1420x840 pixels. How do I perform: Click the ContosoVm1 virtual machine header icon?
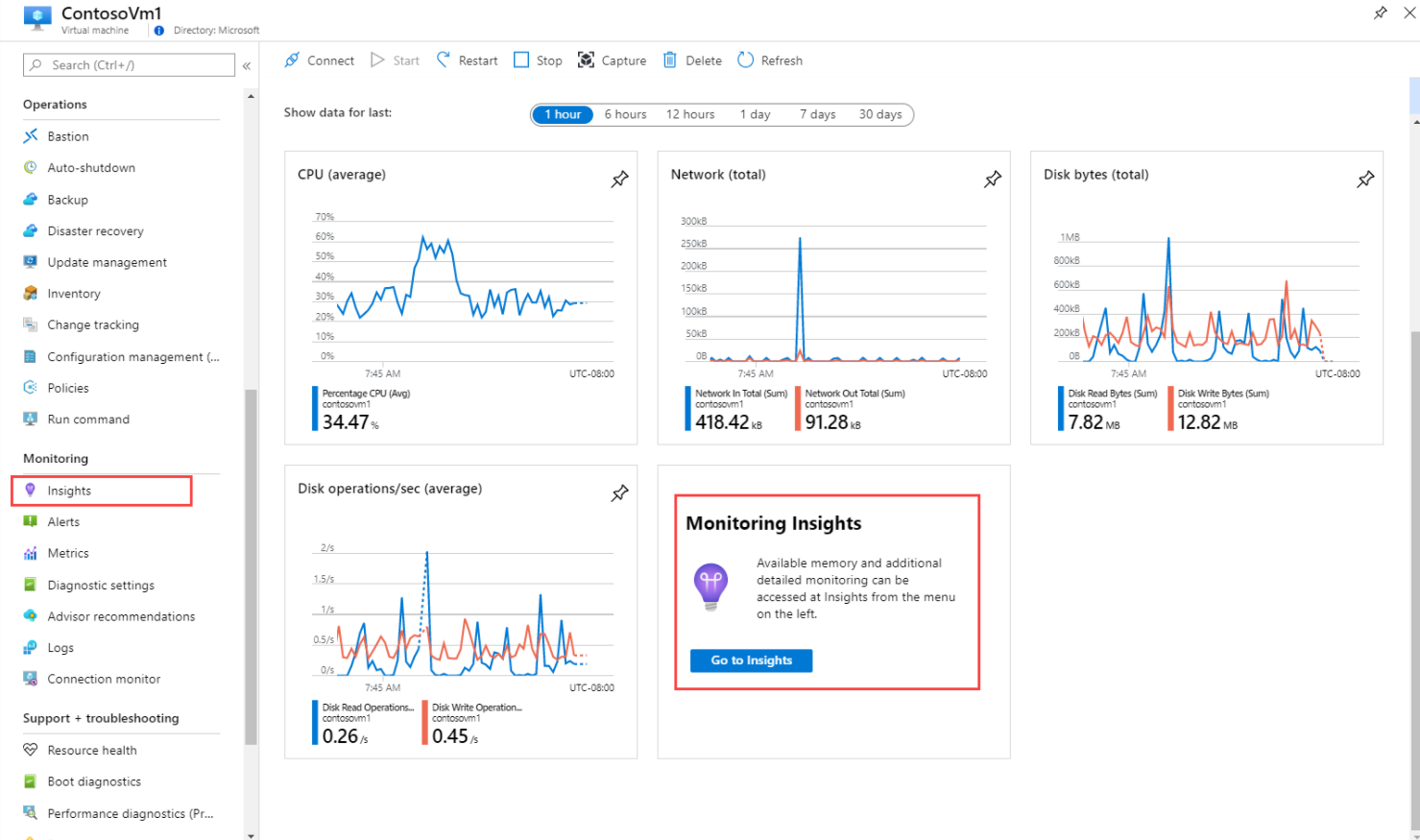pyautogui.click(x=37, y=18)
